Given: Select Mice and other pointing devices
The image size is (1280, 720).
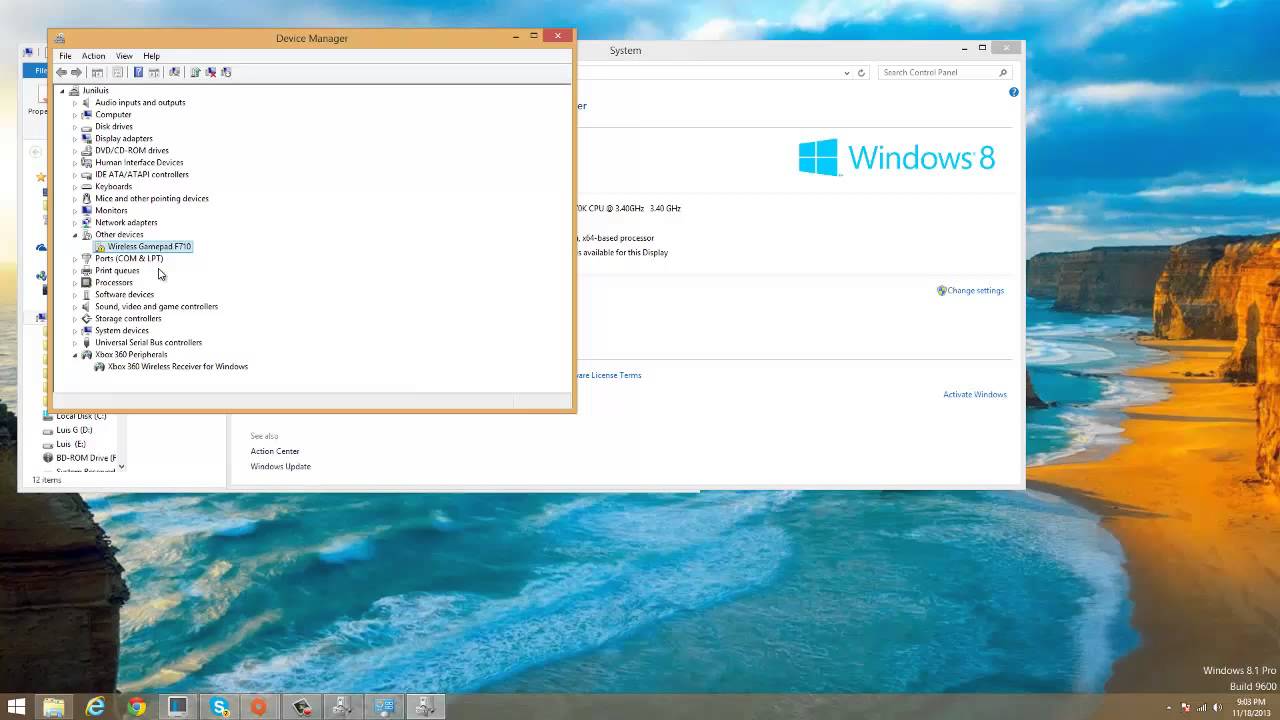Looking at the screenshot, I should [x=152, y=198].
